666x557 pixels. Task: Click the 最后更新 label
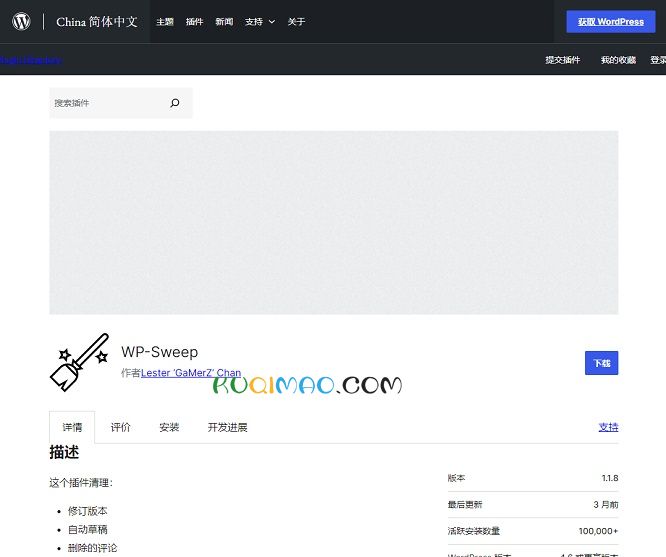pos(465,504)
